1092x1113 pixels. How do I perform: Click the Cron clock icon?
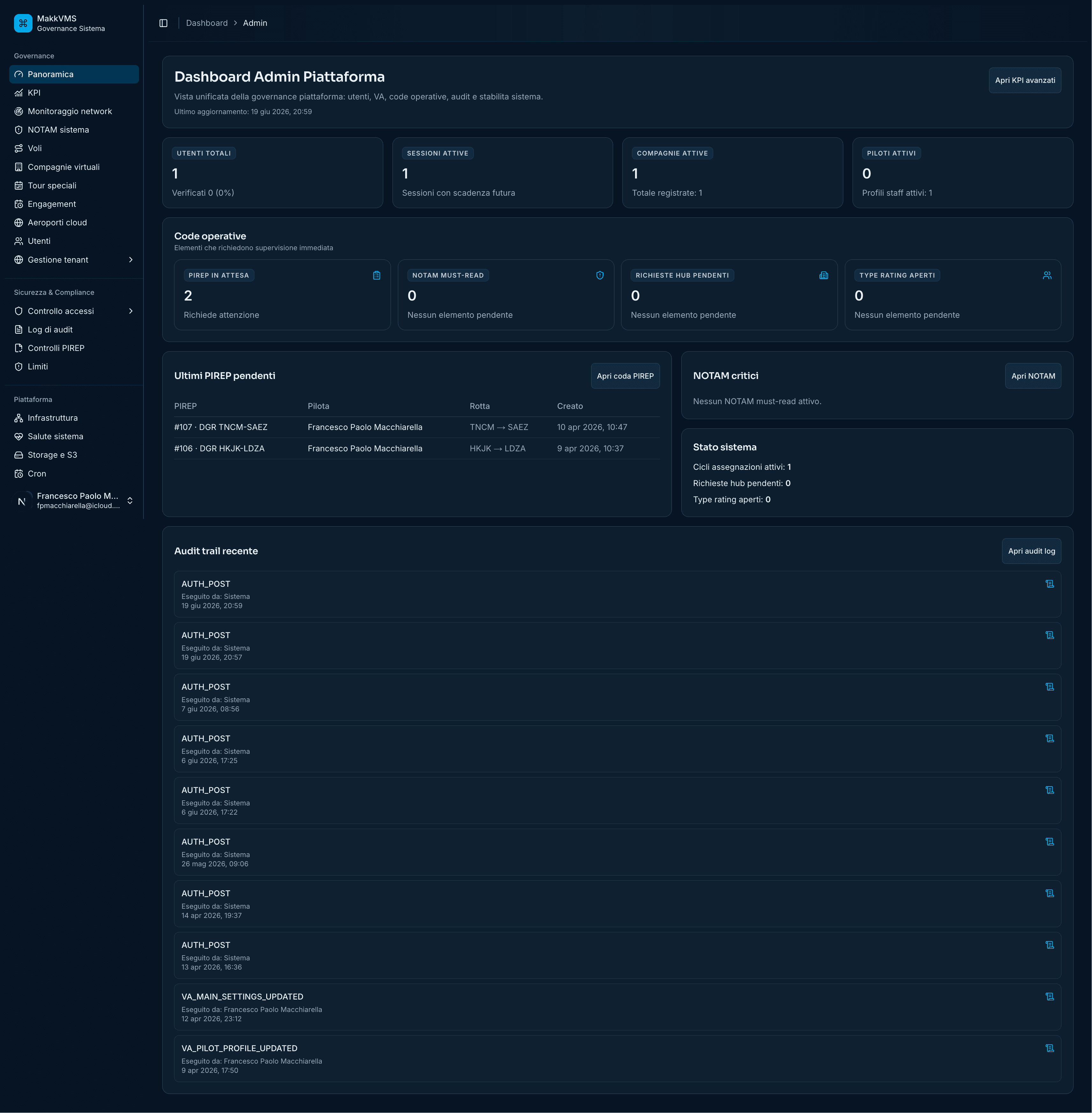[x=18, y=474]
